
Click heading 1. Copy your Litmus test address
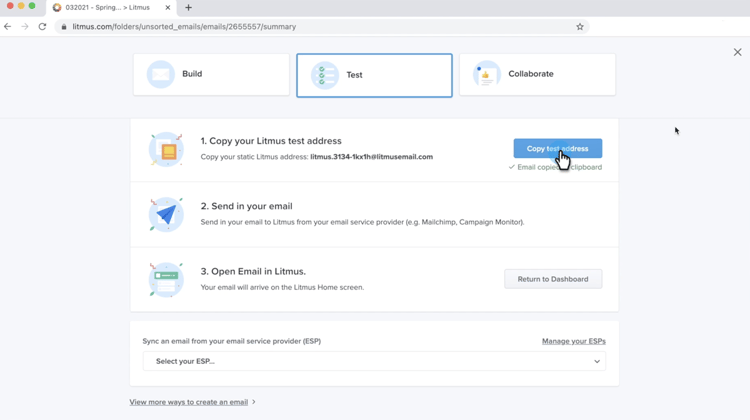click(x=271, y=141)
